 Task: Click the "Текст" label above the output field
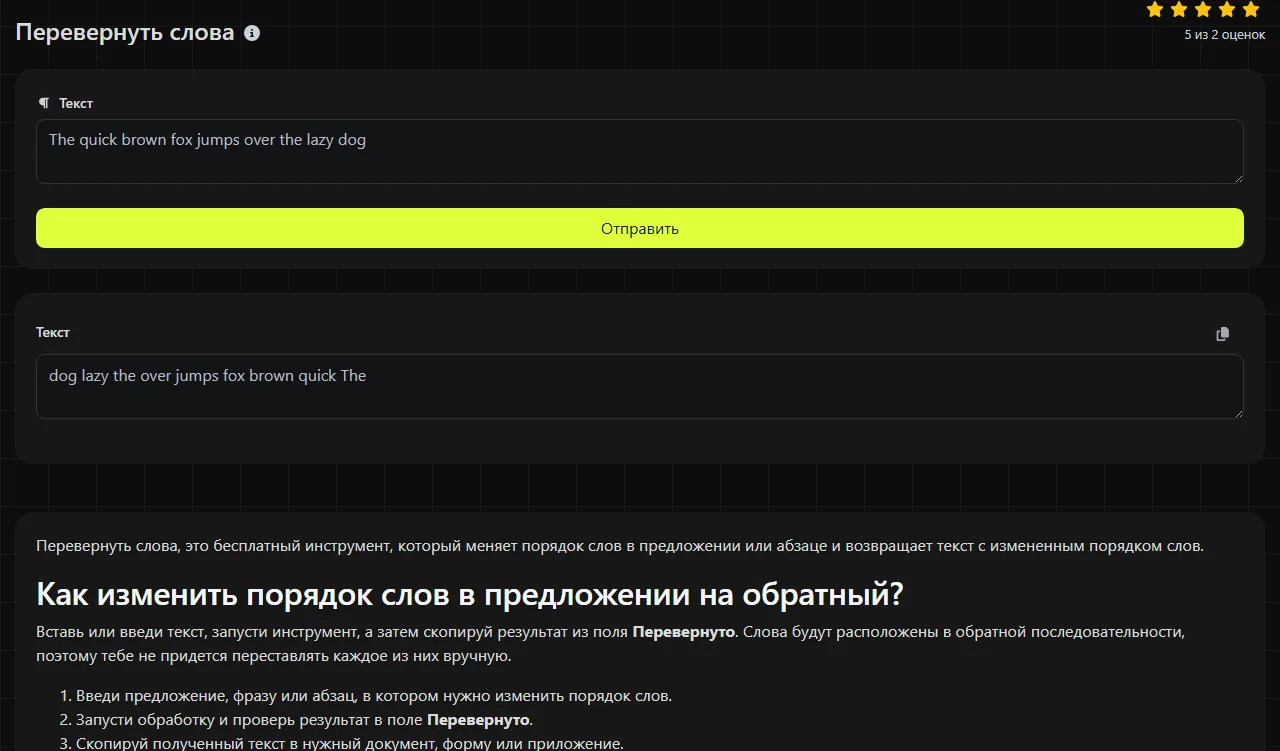(53, 332)
